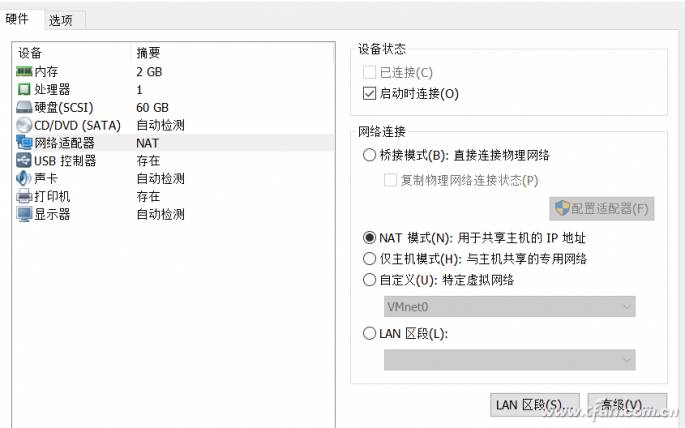Expand the LAN 区段 dropdown box
The height and width of the screenshot is (428, 685).
point(509,360)
